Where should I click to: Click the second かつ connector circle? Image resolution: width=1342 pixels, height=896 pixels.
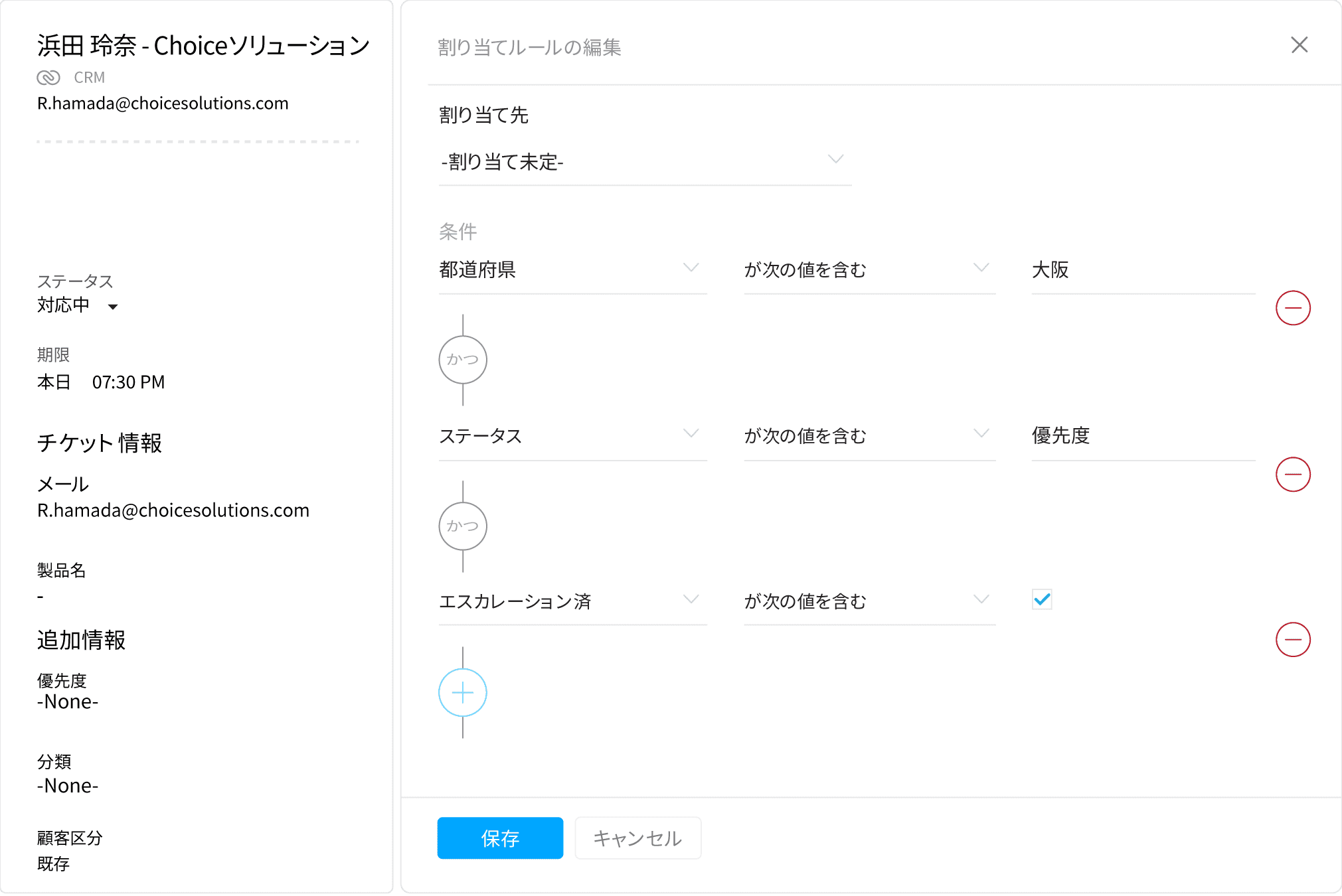point(463,526)
